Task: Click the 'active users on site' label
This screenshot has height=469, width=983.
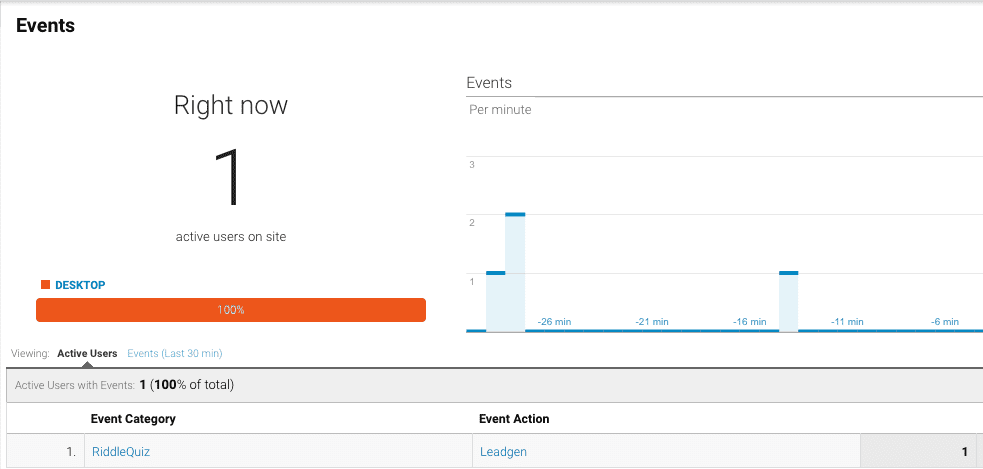Action: pyautogui.click(x=231, y=237)
